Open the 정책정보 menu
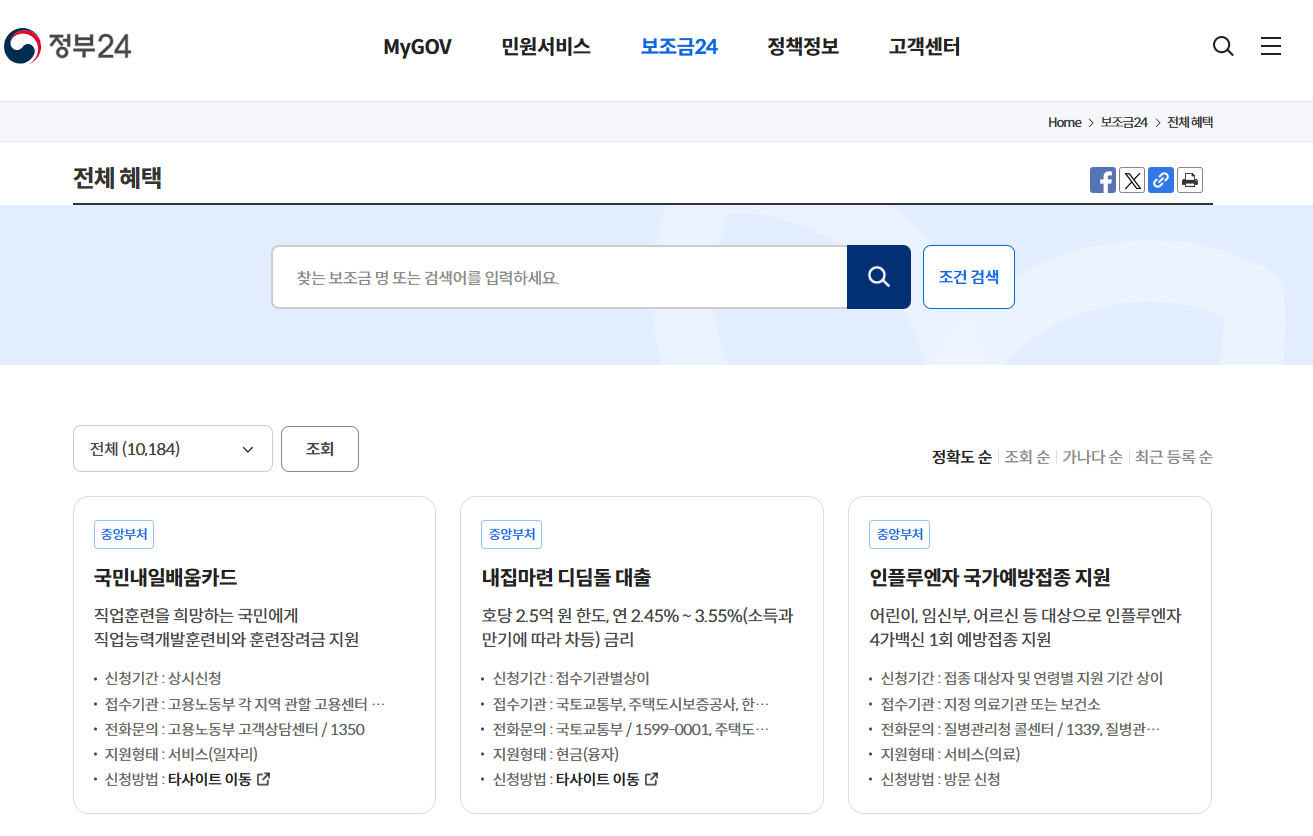 click(x=803, y=46)
